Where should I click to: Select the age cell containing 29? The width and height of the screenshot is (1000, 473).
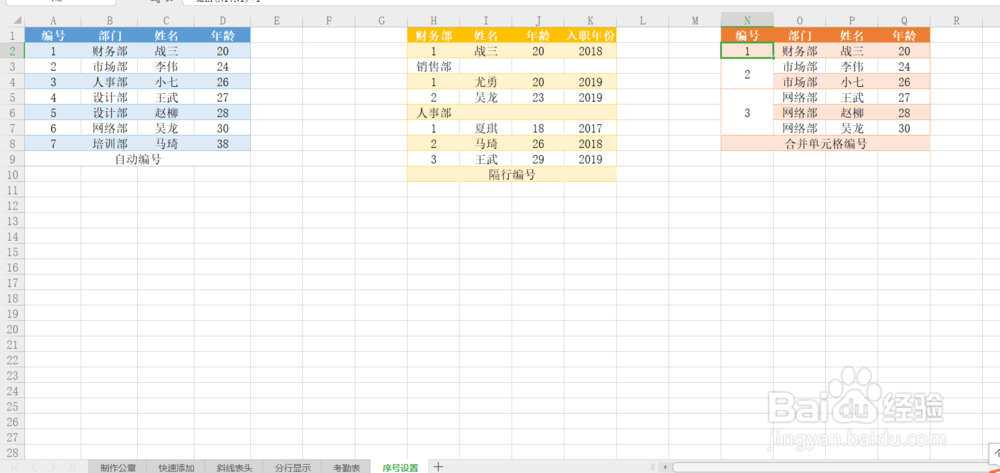(538, 159)
